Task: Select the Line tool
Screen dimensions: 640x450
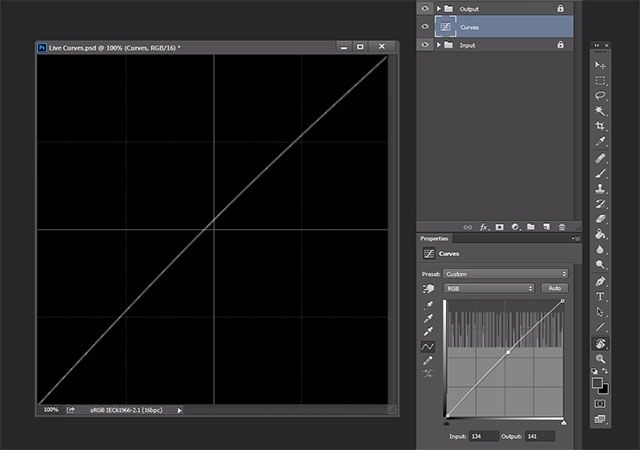Action: pos(600,327)
